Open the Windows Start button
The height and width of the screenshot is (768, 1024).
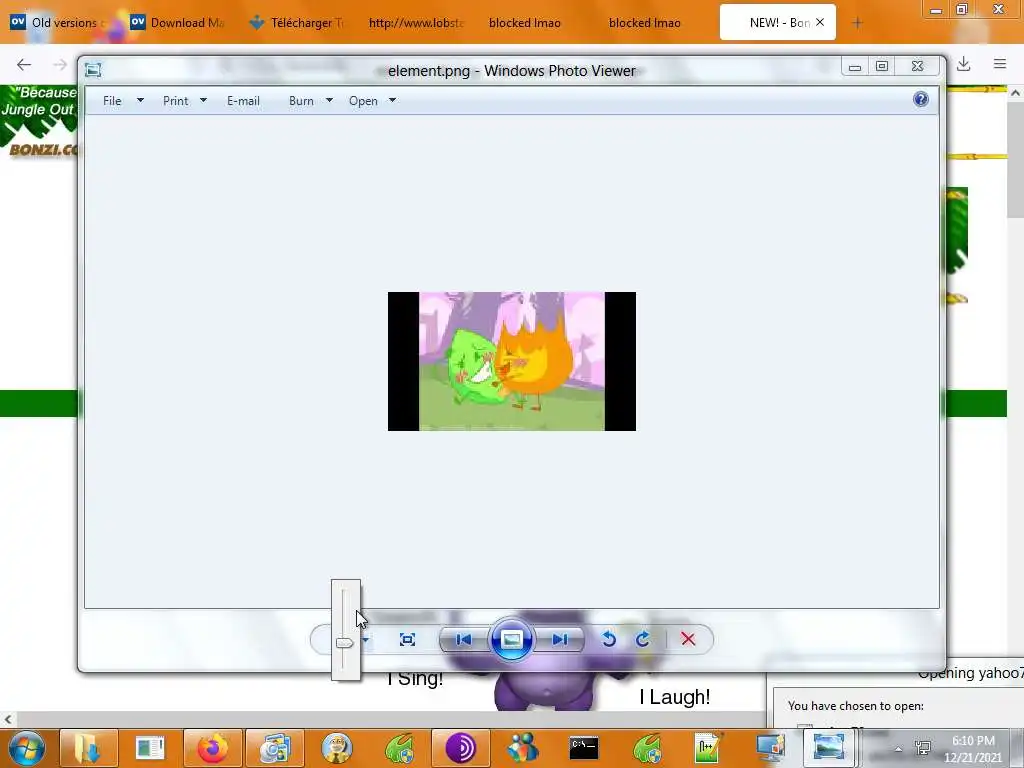coord(26,748)
